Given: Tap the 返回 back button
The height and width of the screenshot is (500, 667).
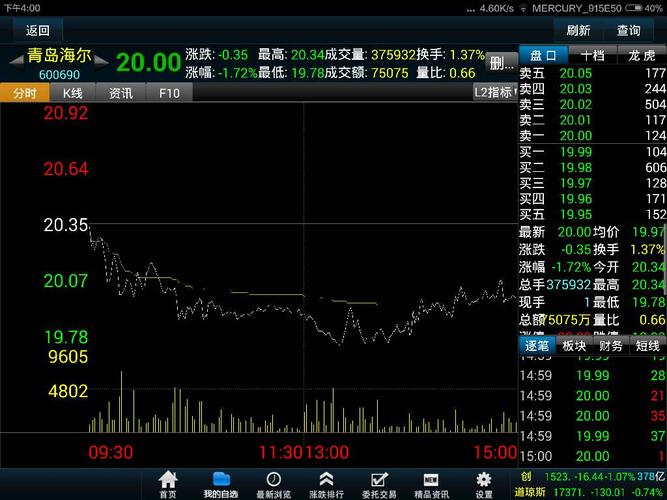Looking at the screenshot, I should (x=38, y=31).
